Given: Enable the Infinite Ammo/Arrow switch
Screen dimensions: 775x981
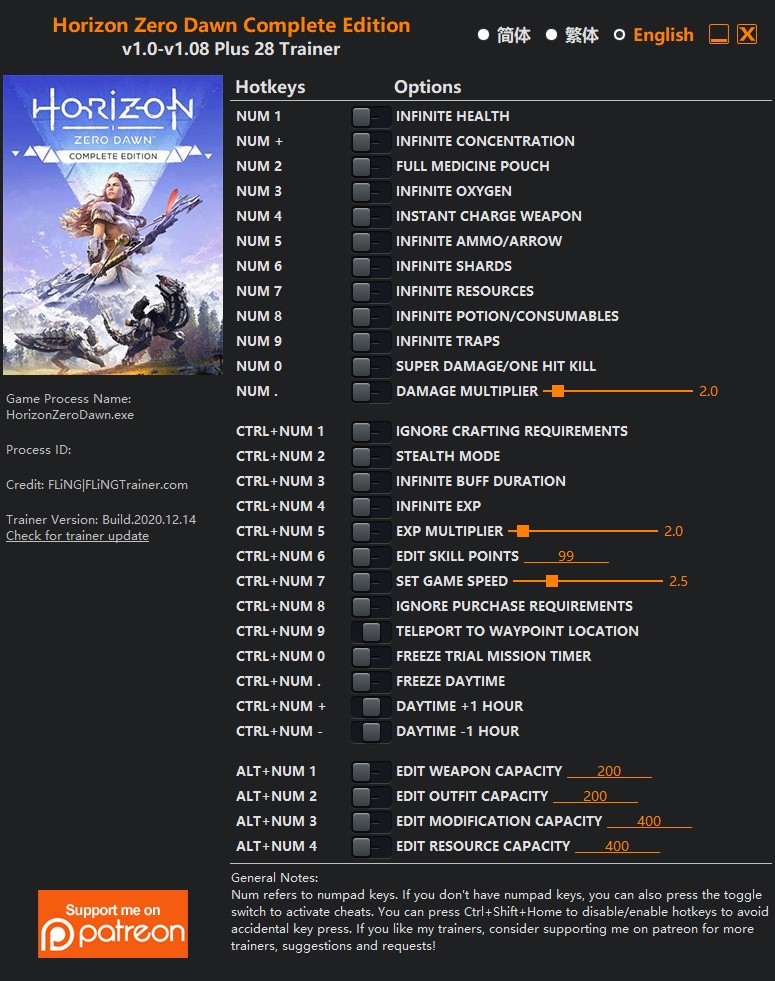Looking at the screenshot, I should (x=370, y=241).
